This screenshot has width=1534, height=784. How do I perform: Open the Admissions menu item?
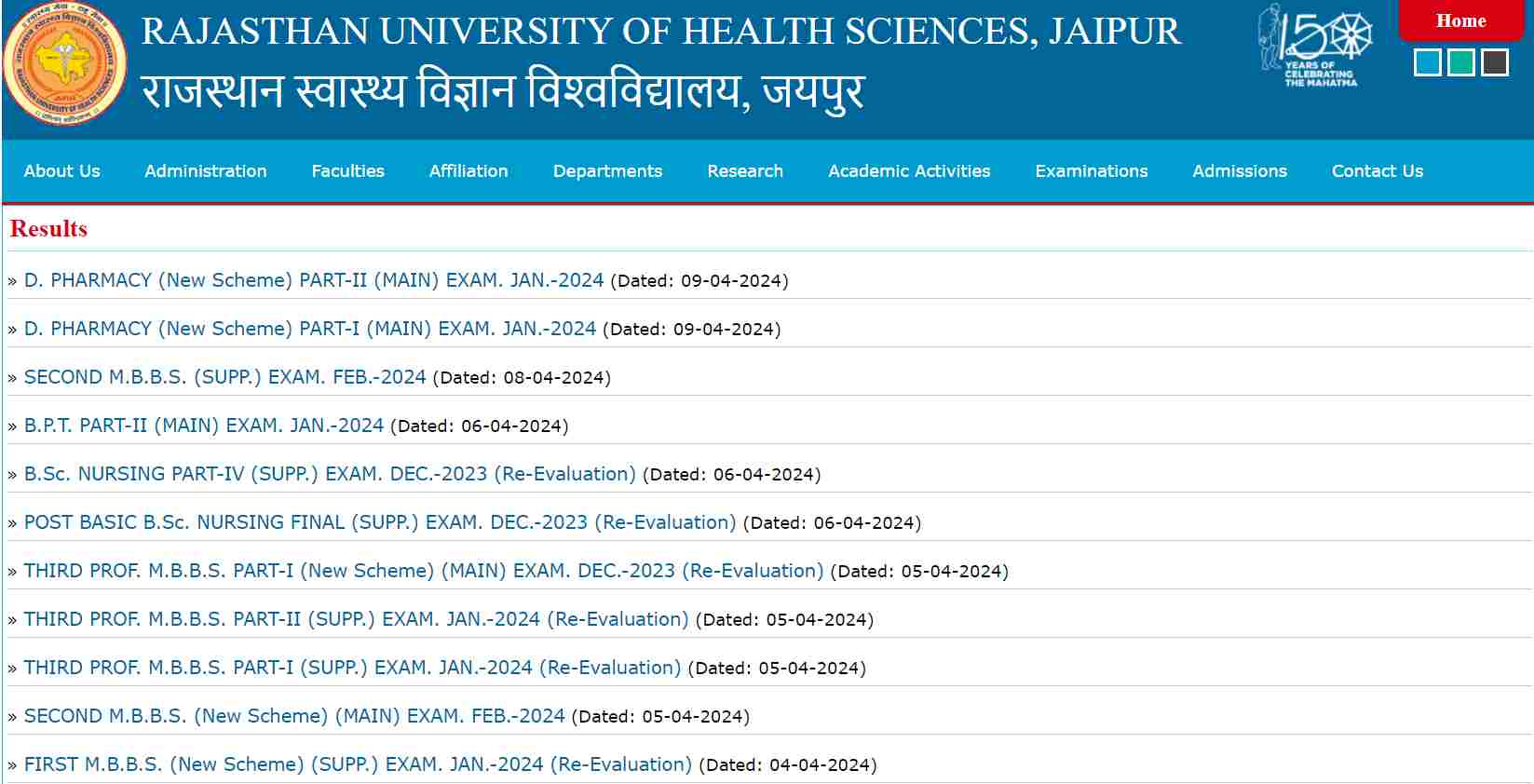(x=1239, y=171)
